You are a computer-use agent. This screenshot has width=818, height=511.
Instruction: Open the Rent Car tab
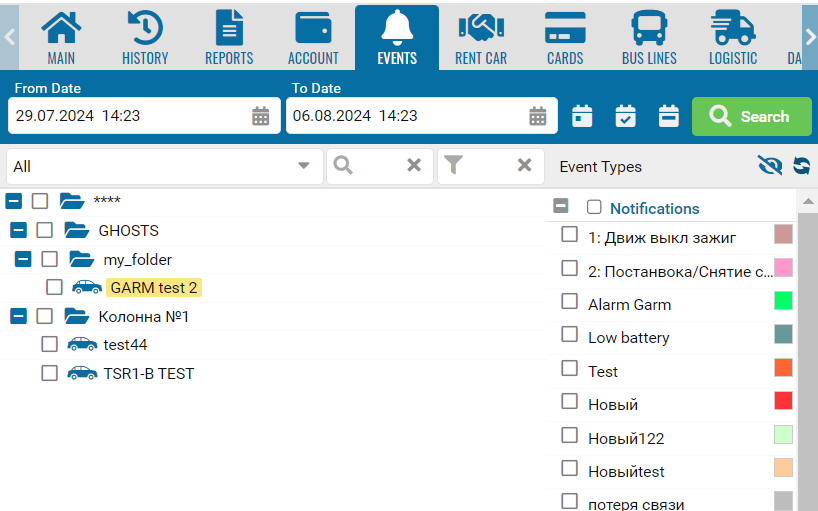[x=481, y=37]
